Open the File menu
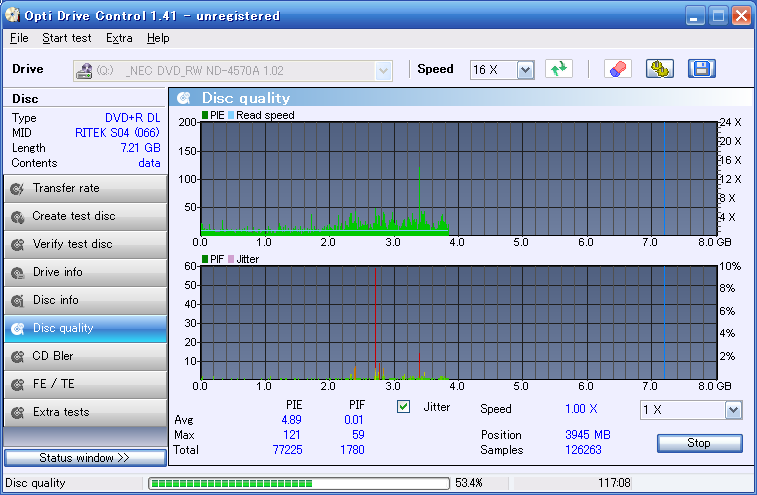This screenshot has width=757, height=495. click(19, 38)
